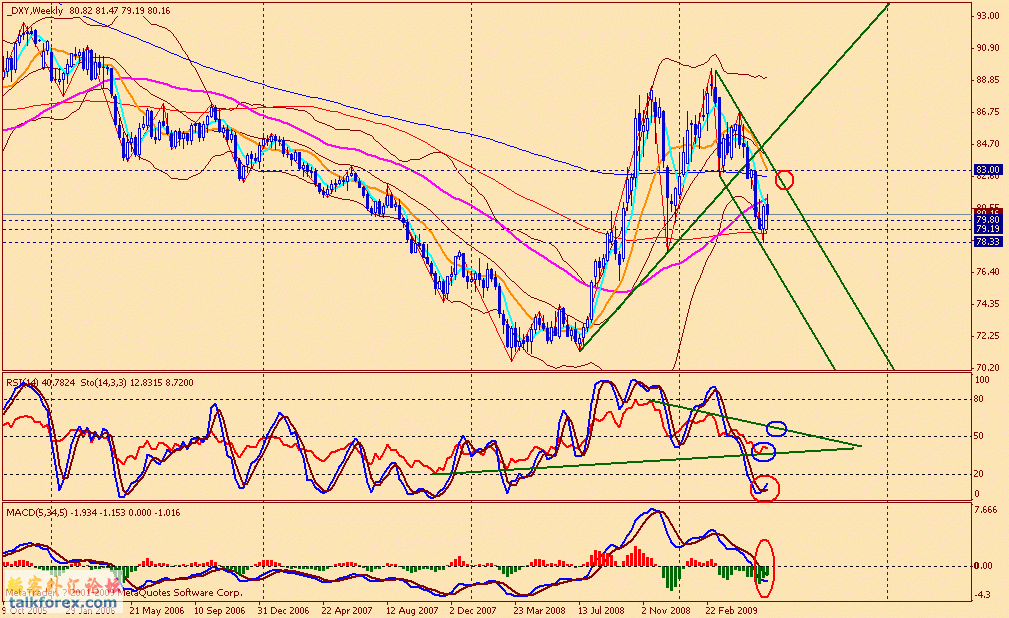Click the Sto(14,3,3) 12.8315 8.7200 indicator label
The height and width of the screenshot is (618, 1009).
click(136, 382)
